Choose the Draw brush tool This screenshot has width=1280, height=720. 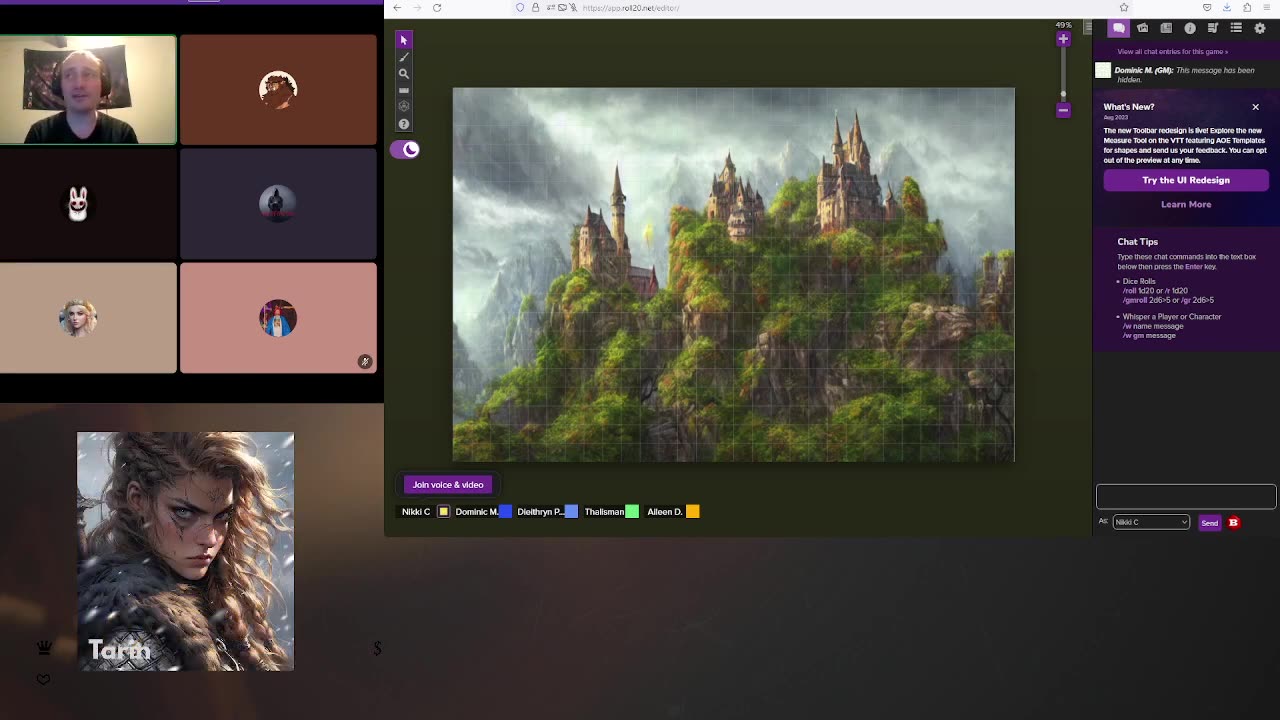pos(404,57)
